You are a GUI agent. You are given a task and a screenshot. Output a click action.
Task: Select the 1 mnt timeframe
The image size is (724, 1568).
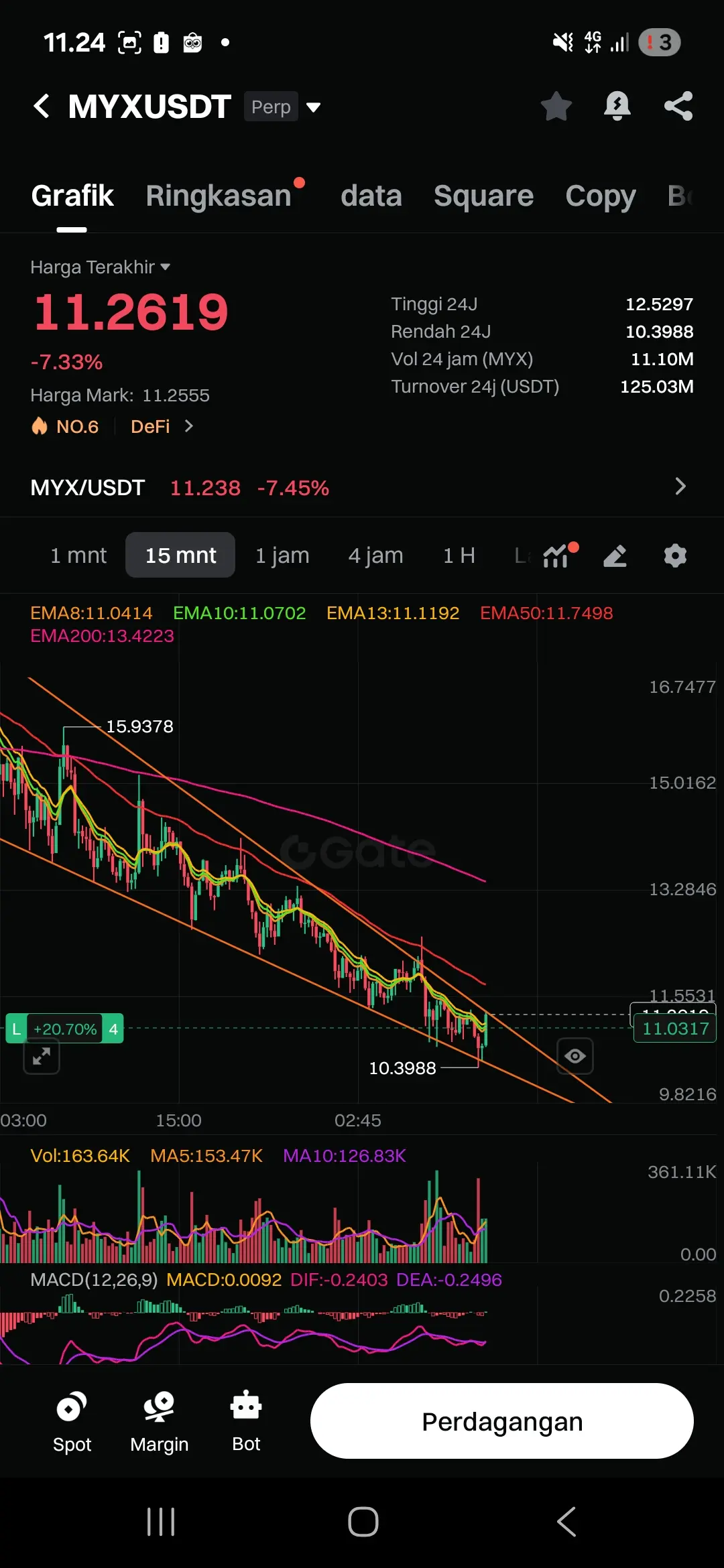pos(78,555)
